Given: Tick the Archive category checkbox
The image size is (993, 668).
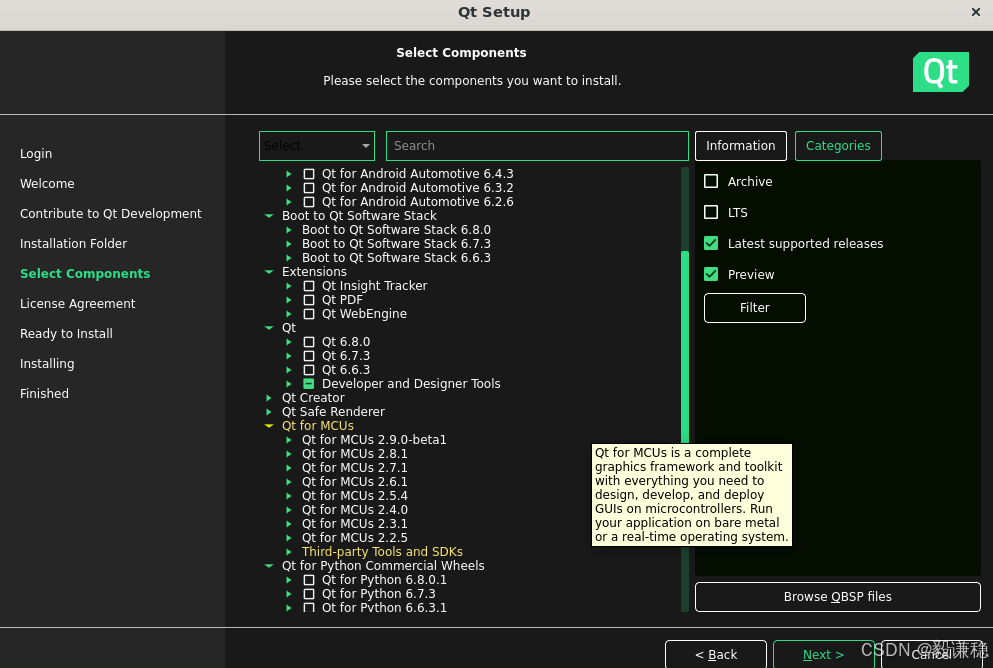Looking at the screenshot, I should (x=711, y=181).
